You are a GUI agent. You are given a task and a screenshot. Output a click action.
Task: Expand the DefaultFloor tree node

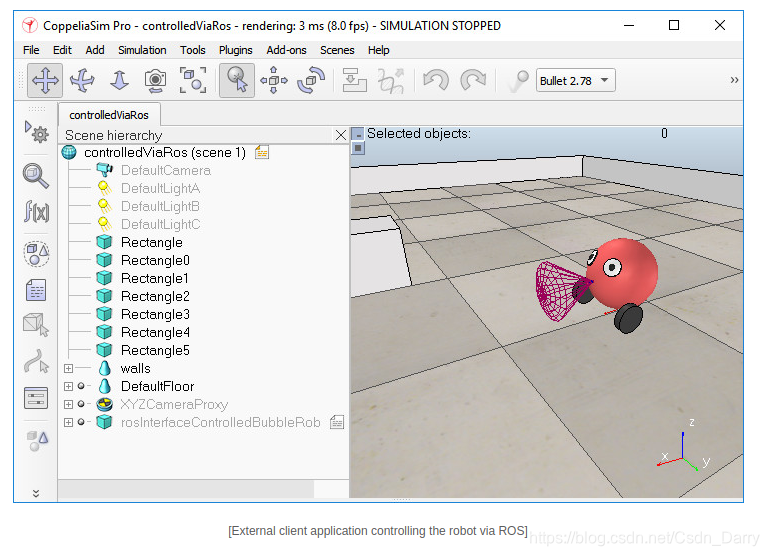click(x=69, y=386)
